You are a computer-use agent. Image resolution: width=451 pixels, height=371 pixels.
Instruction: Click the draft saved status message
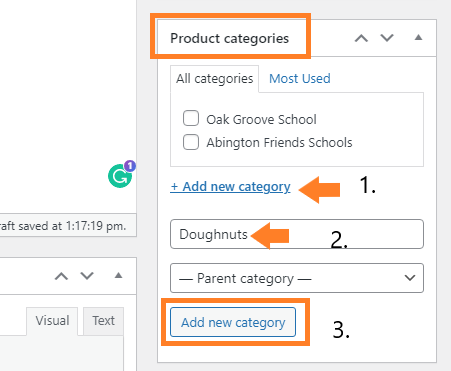[x=63, y=226]
